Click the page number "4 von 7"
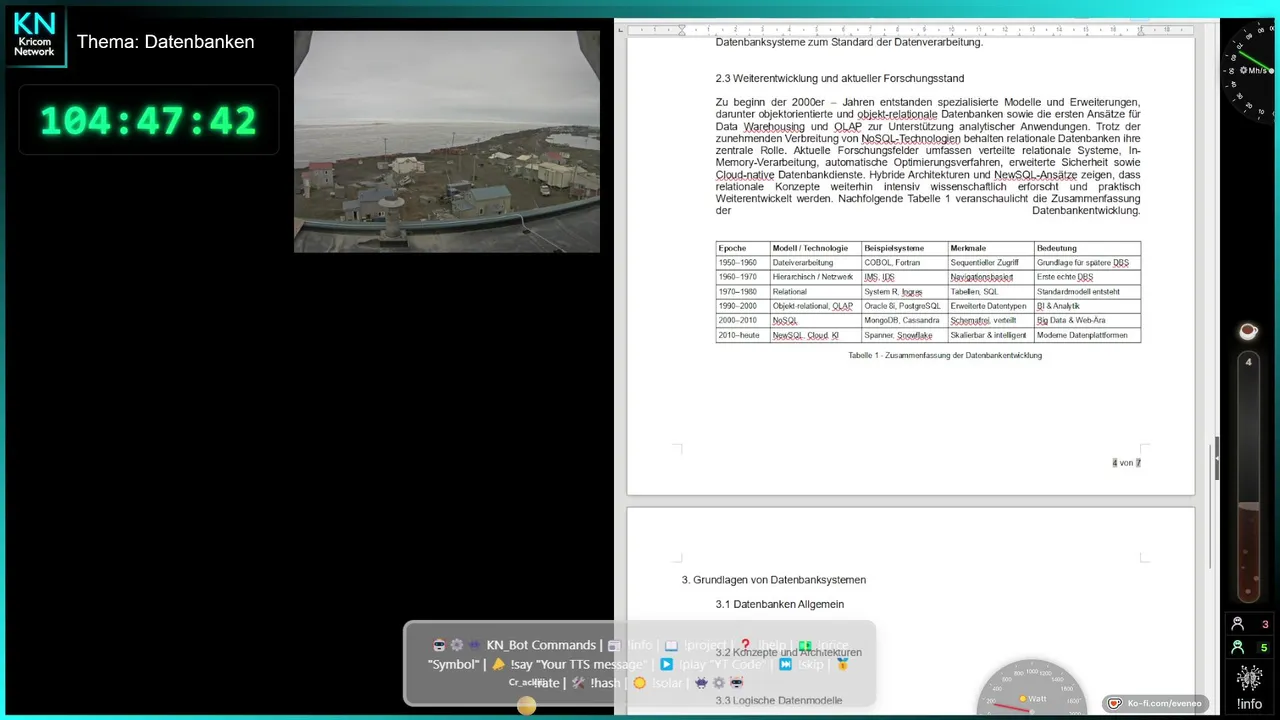The image size is (1280, 720). [x=1127, y=462]
